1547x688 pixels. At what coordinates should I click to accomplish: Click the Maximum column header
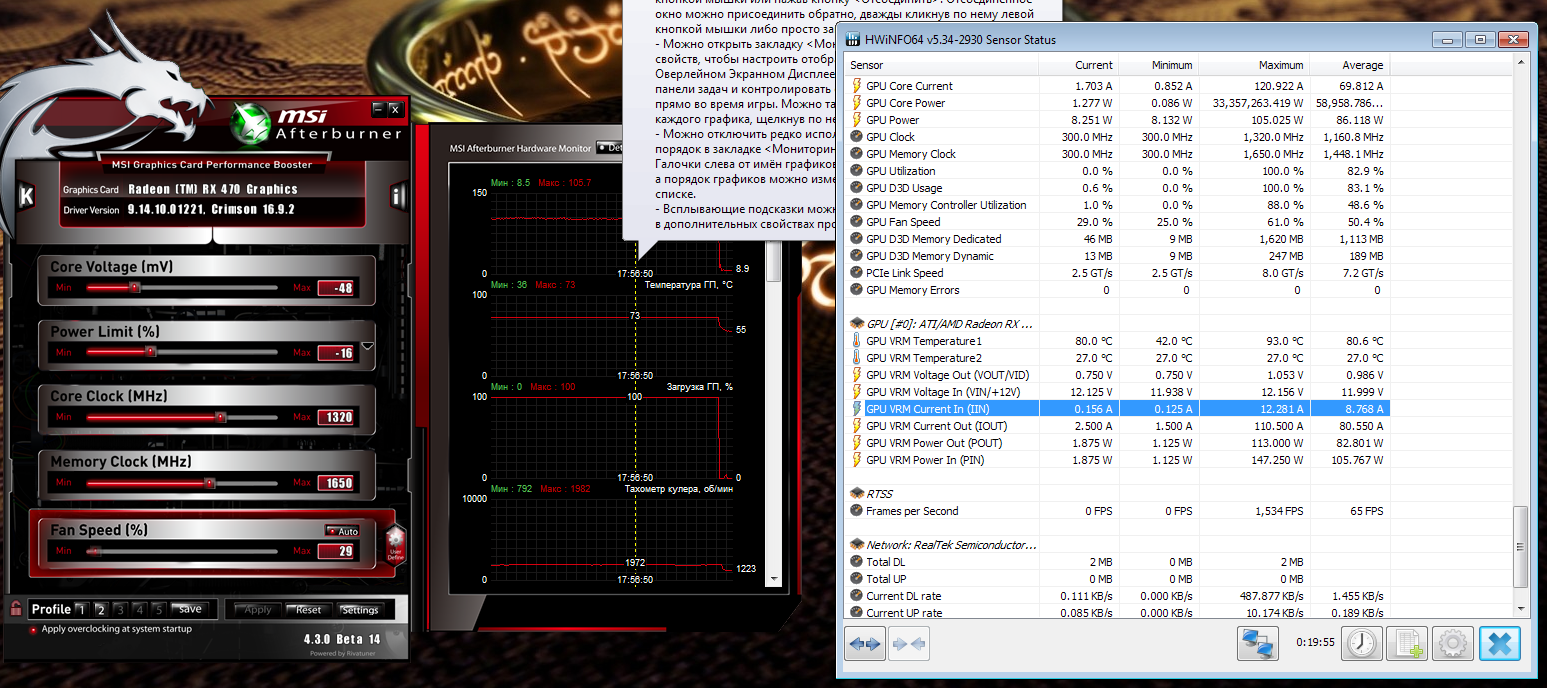tap(1253, 65)
